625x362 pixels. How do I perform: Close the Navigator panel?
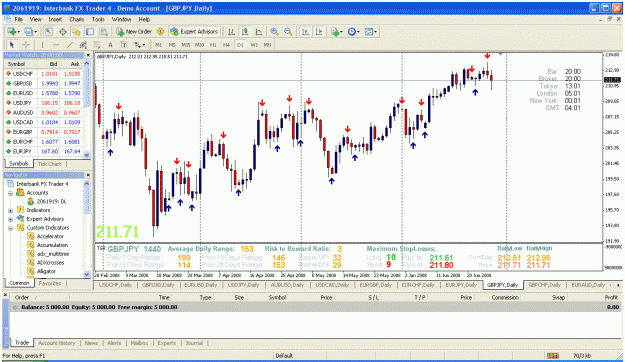pos(88,175)
